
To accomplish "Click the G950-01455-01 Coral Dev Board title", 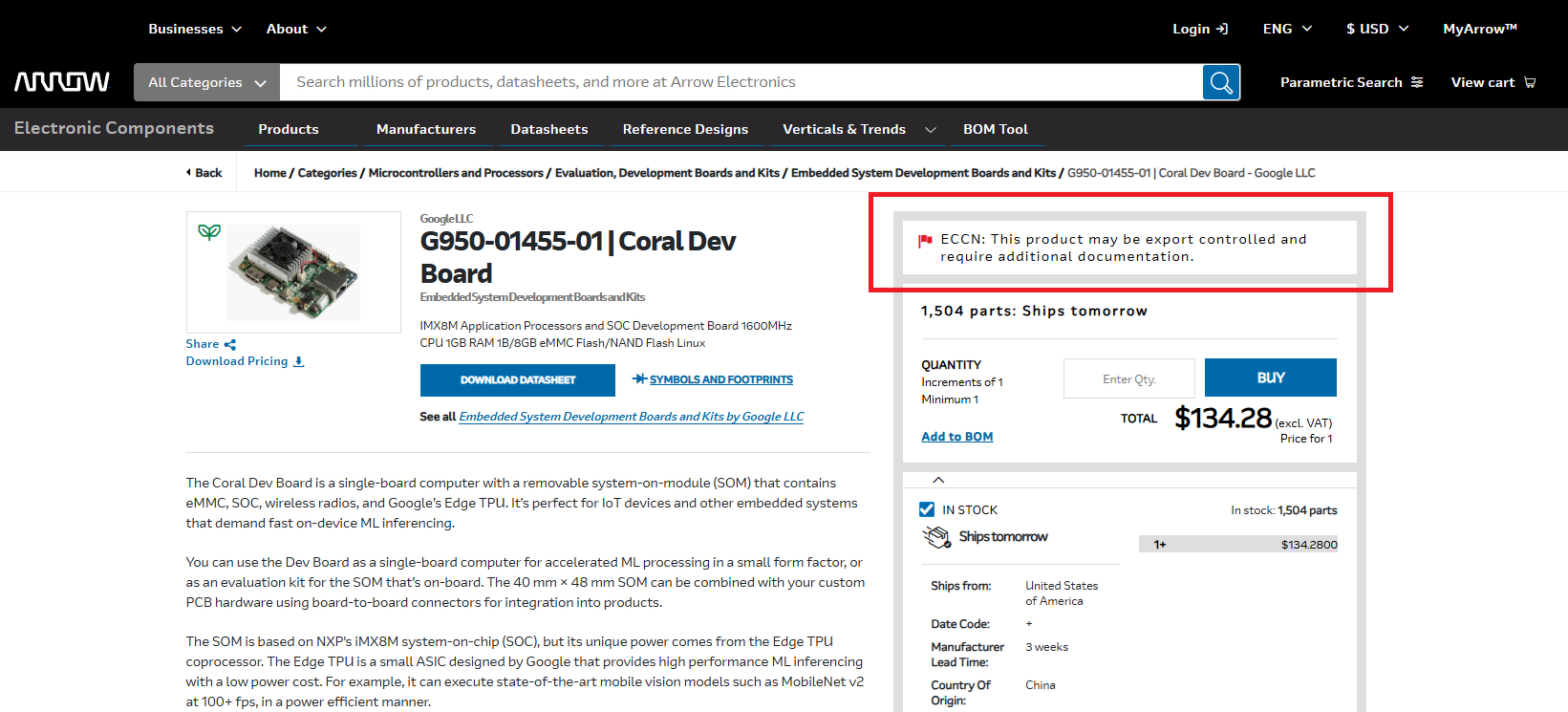I will 578,257.
